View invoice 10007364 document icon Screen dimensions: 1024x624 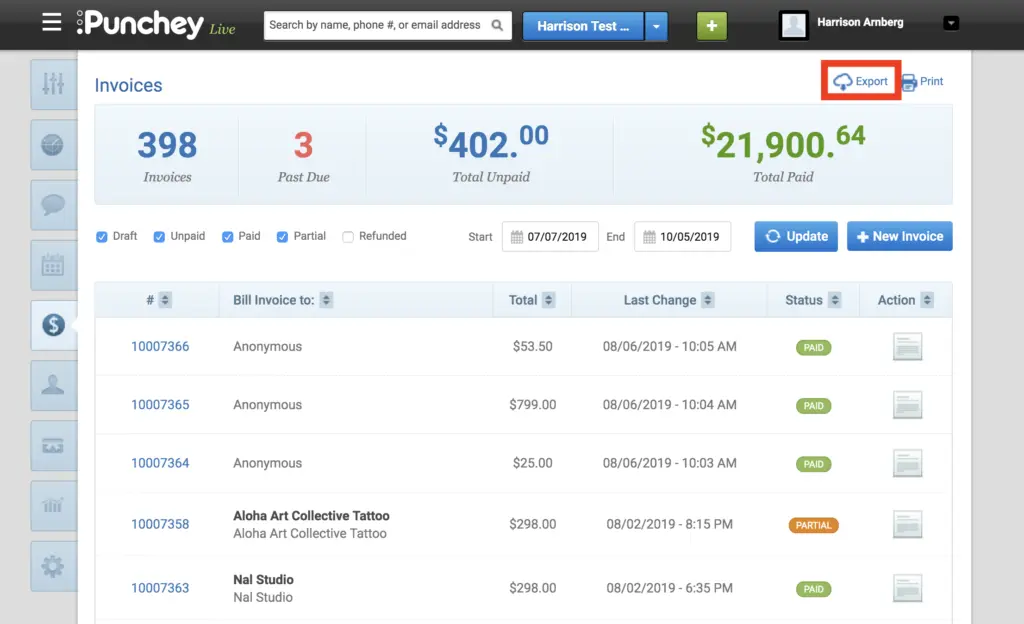click(907, 463)
